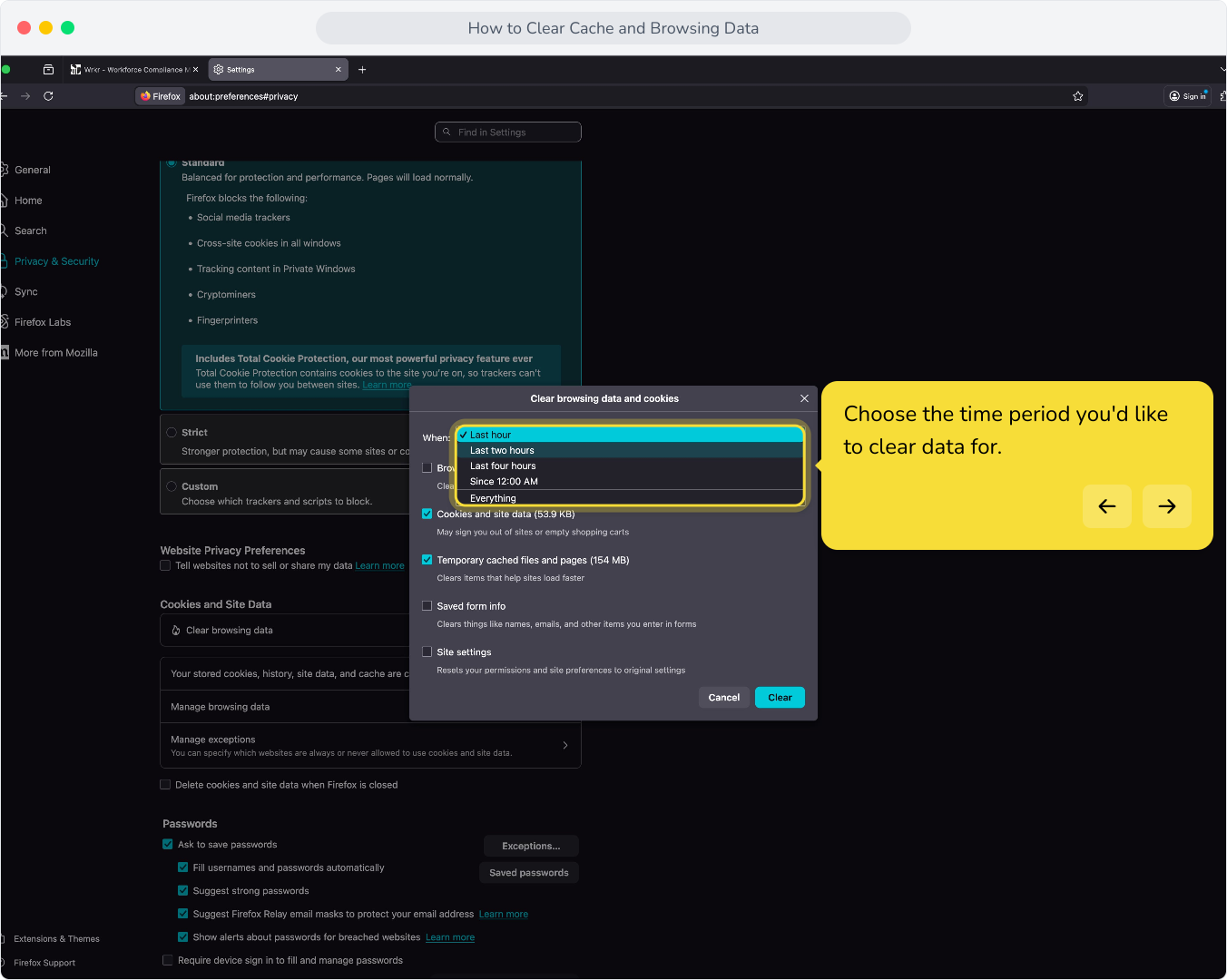Viewport: 1227px width, 980px height.
Task: Close the Clear browsing data dialog
Action: coord(804,398)
